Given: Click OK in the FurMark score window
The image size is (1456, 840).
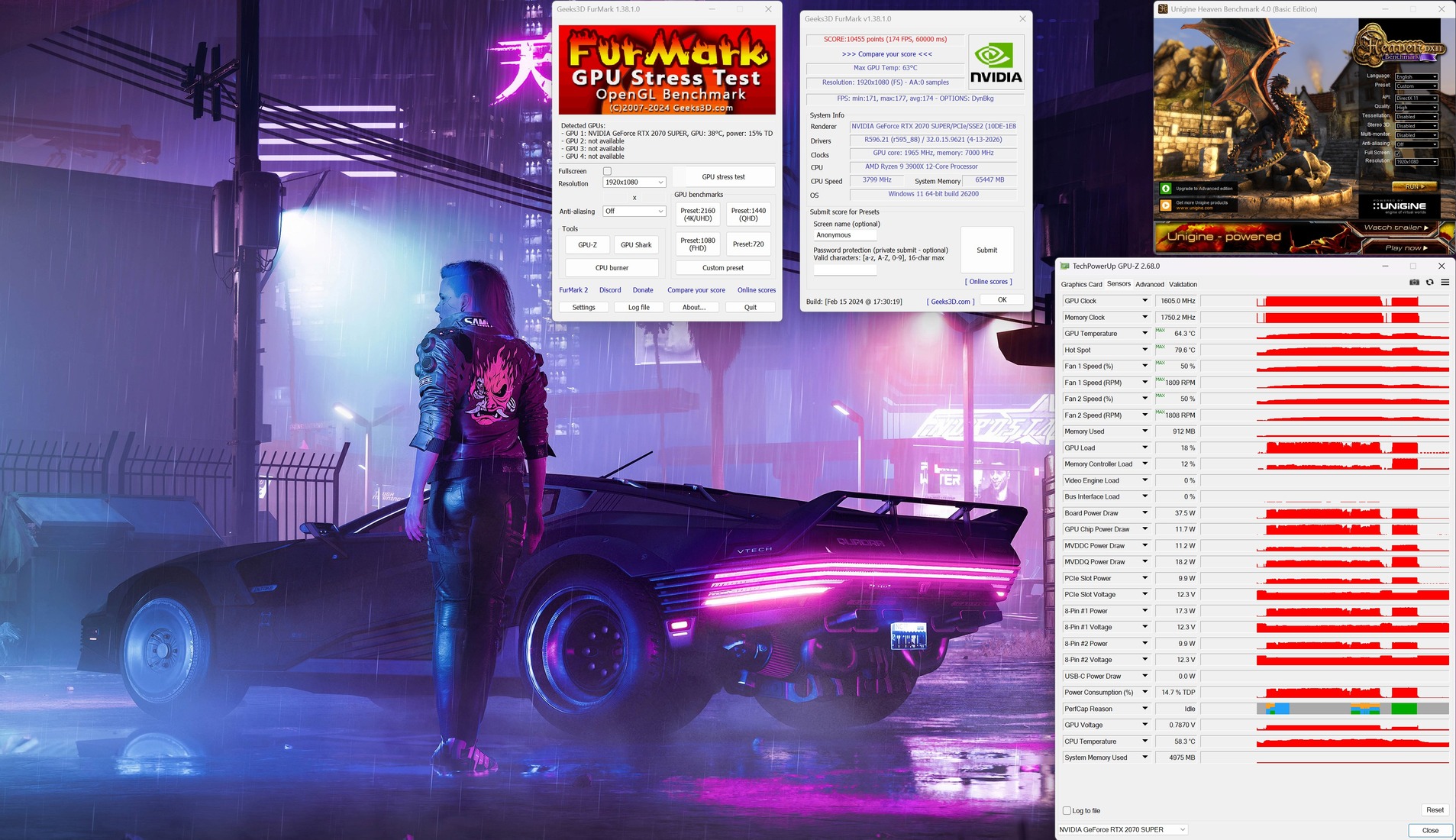Looking at the screenshot, I should point(1002,300).
